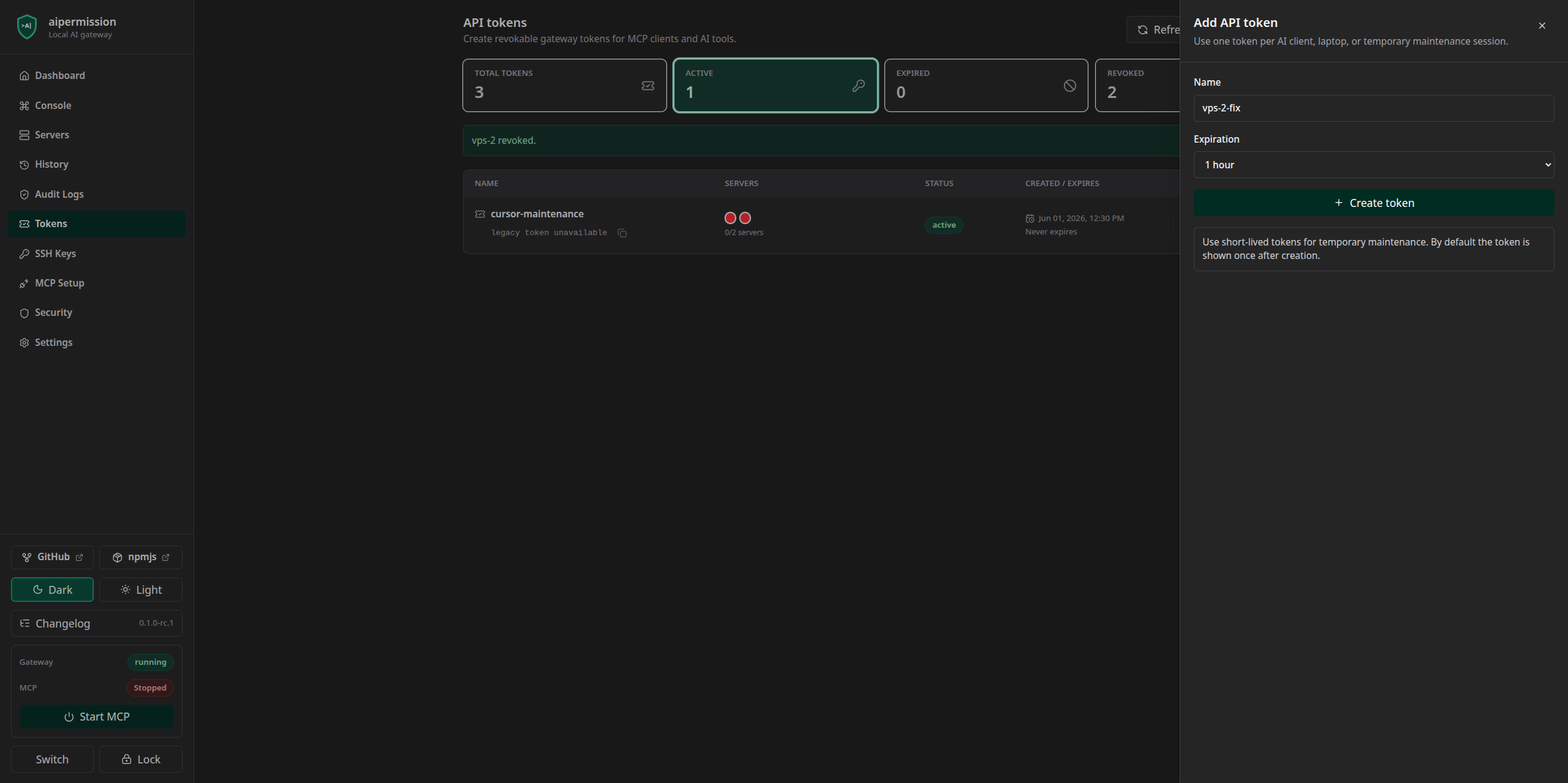1568x783 pixels.
Task: Click the GitHub external-link arrow icon
Action: click(x=79, y=557)
